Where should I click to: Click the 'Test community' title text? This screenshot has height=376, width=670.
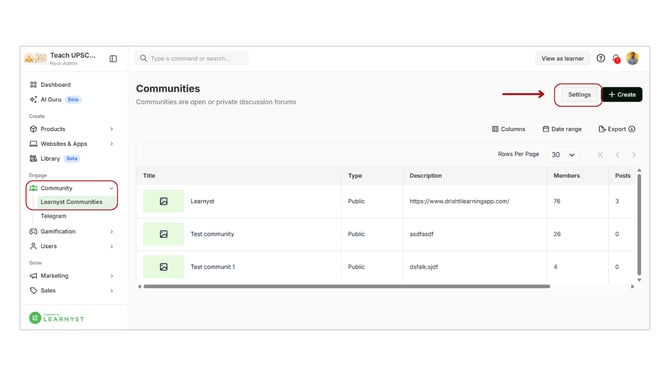[x=212, y=234]
